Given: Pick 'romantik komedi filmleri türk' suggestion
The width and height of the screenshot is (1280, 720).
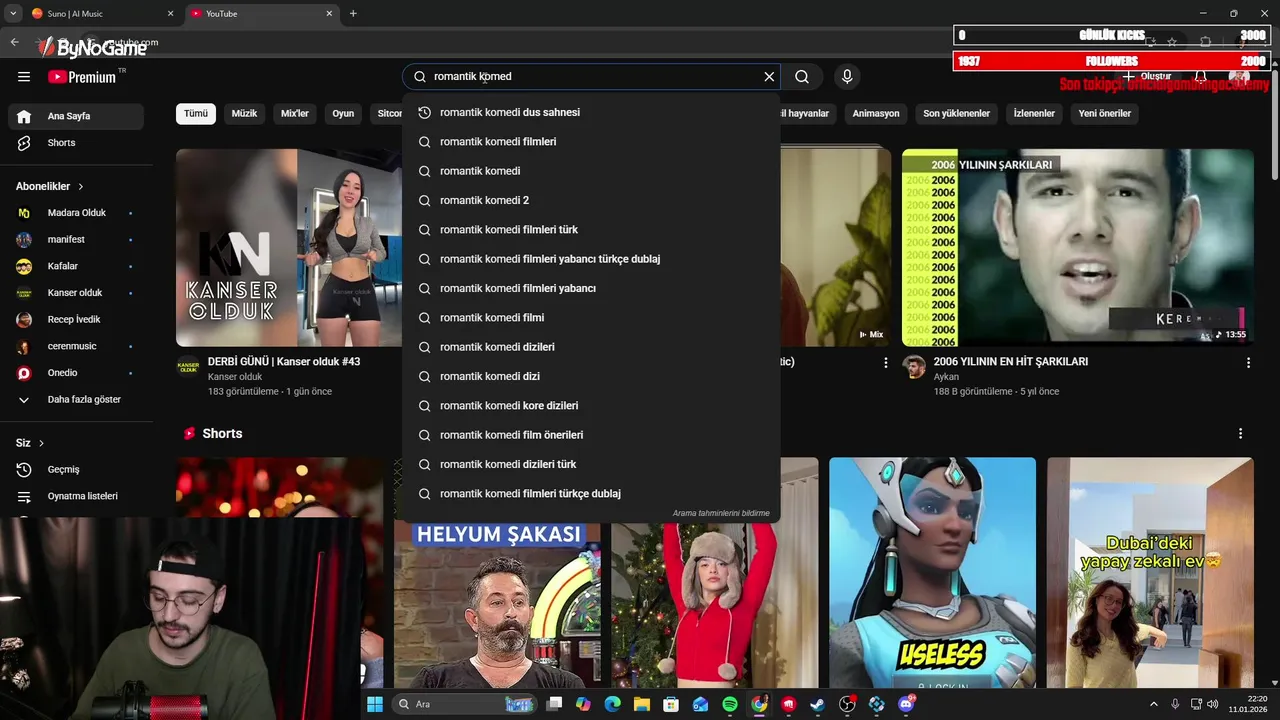Looking at the screenshot, I should click(x=591, y=230).
